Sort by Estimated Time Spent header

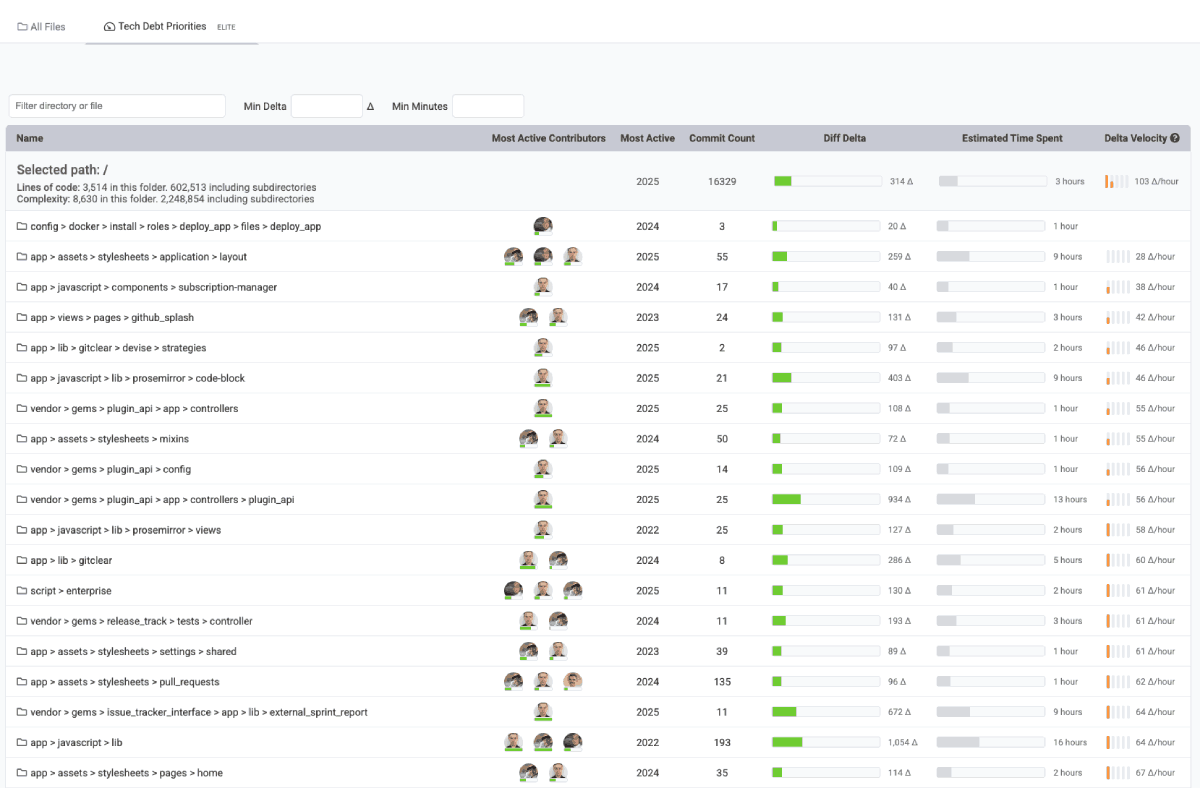(1012, 138)
